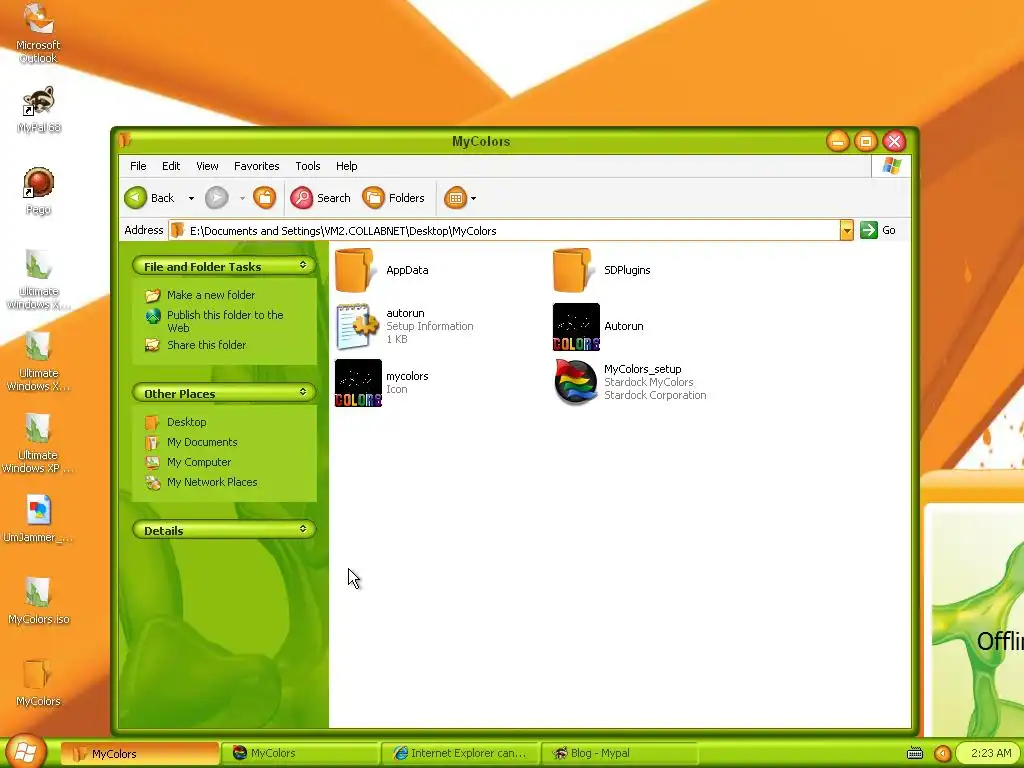Go to My Documents link
1024x768 pixels.
click(x=202, y=442)
